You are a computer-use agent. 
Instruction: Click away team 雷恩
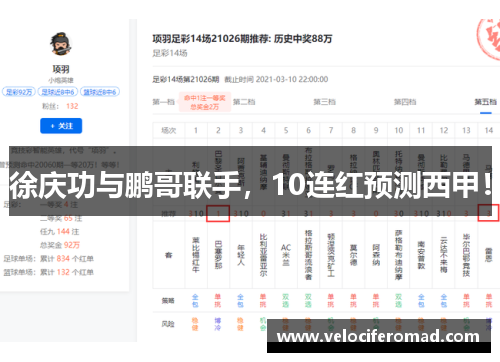point(489,255)
